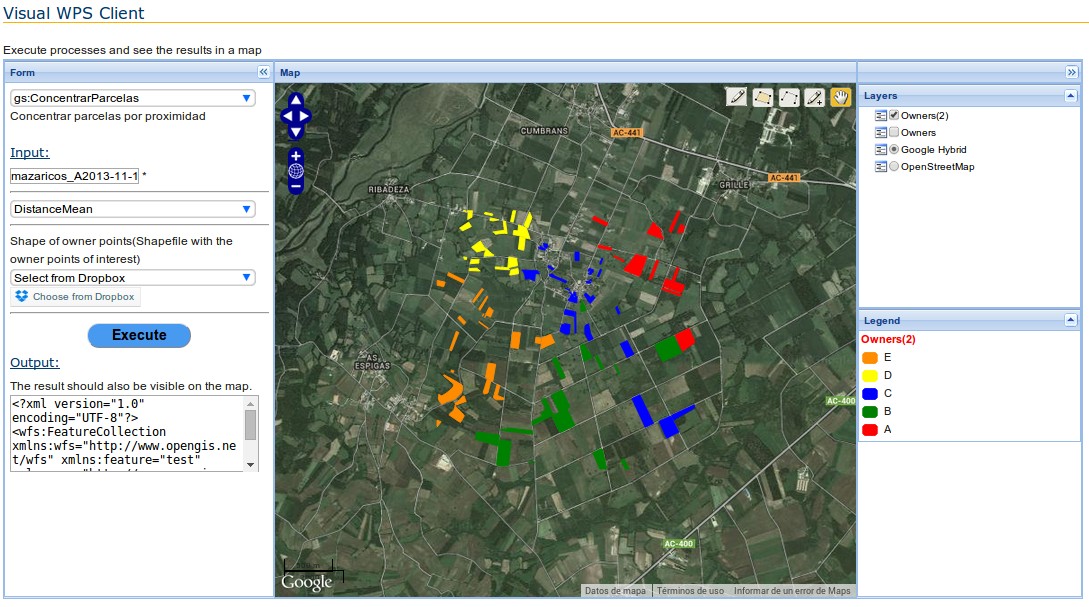Click the Choose from Dropbox button
The width and height of the screenshot is (1089, 607).
click(76, 297)
